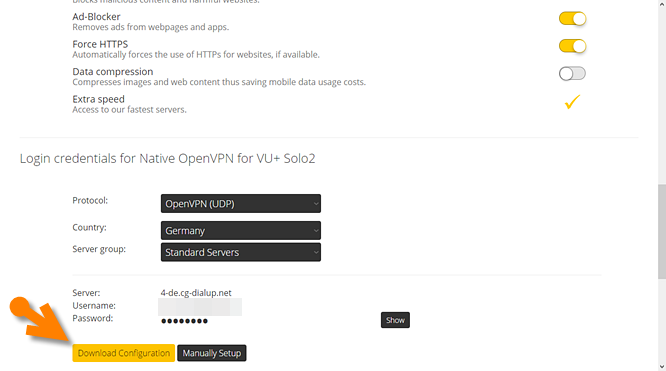Click the blurred Username value field
Screen dimensions: 666x371
click(x=200, y=307)
